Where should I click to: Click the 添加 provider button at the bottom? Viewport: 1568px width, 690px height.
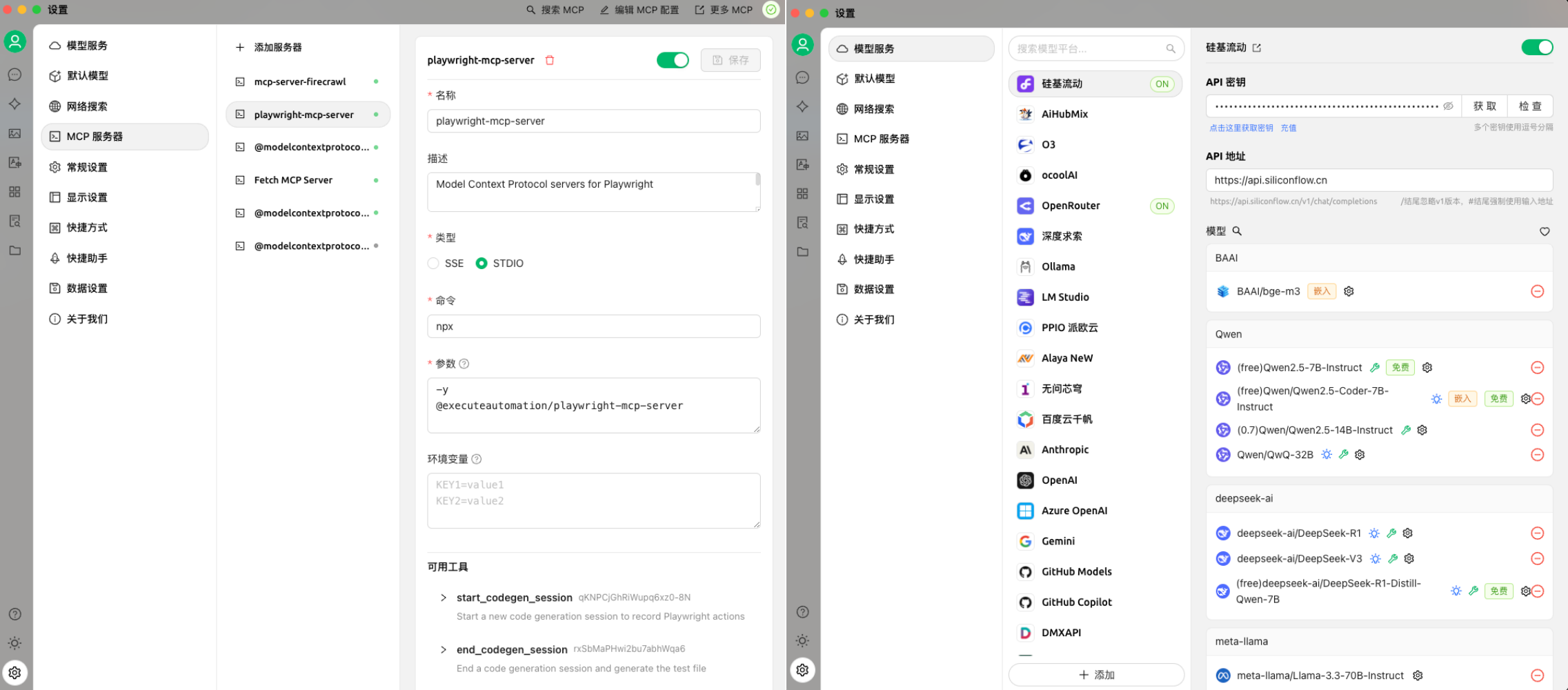[x=1096, y=675]
